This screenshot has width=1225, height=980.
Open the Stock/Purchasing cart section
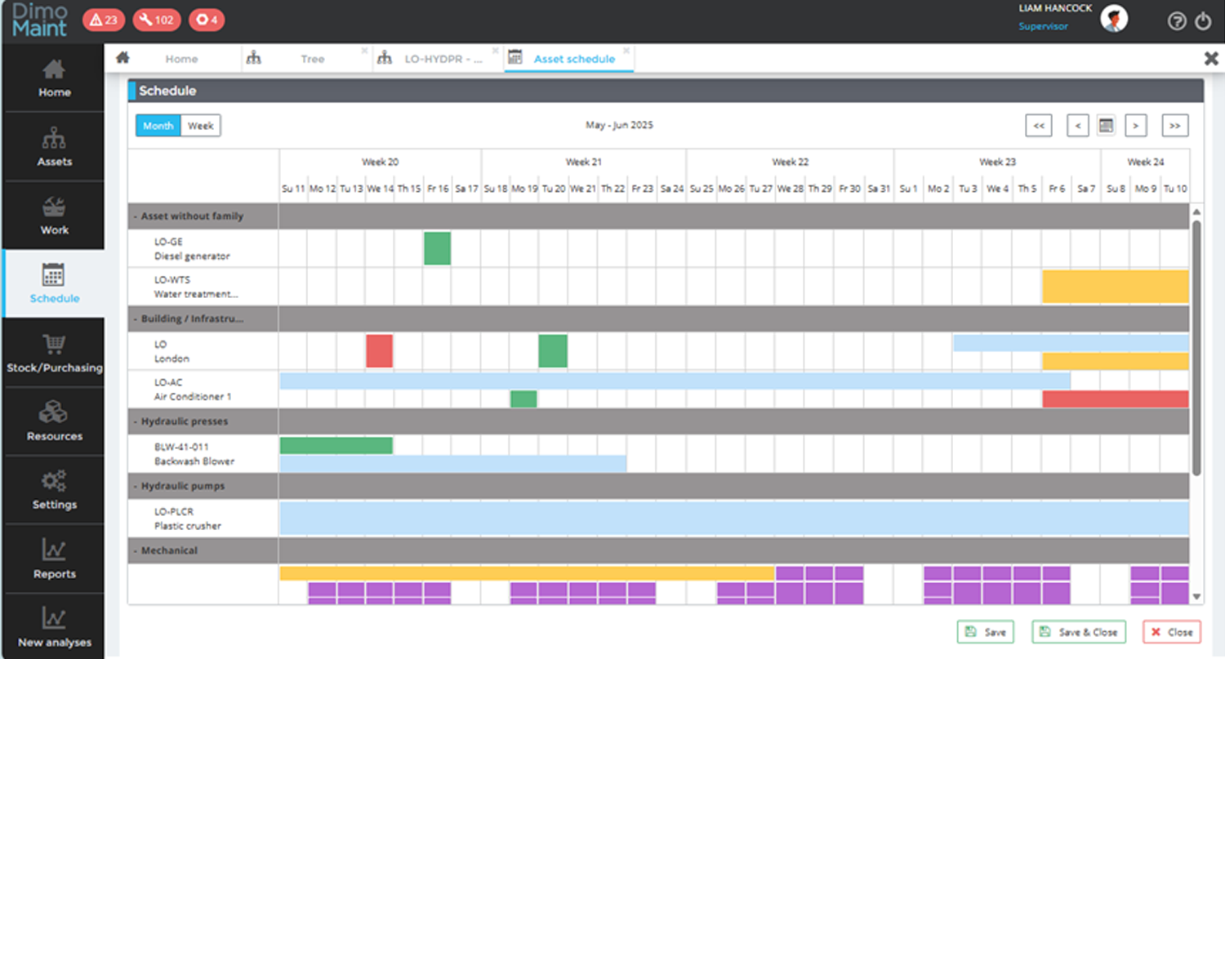click(x=53, y=353)
